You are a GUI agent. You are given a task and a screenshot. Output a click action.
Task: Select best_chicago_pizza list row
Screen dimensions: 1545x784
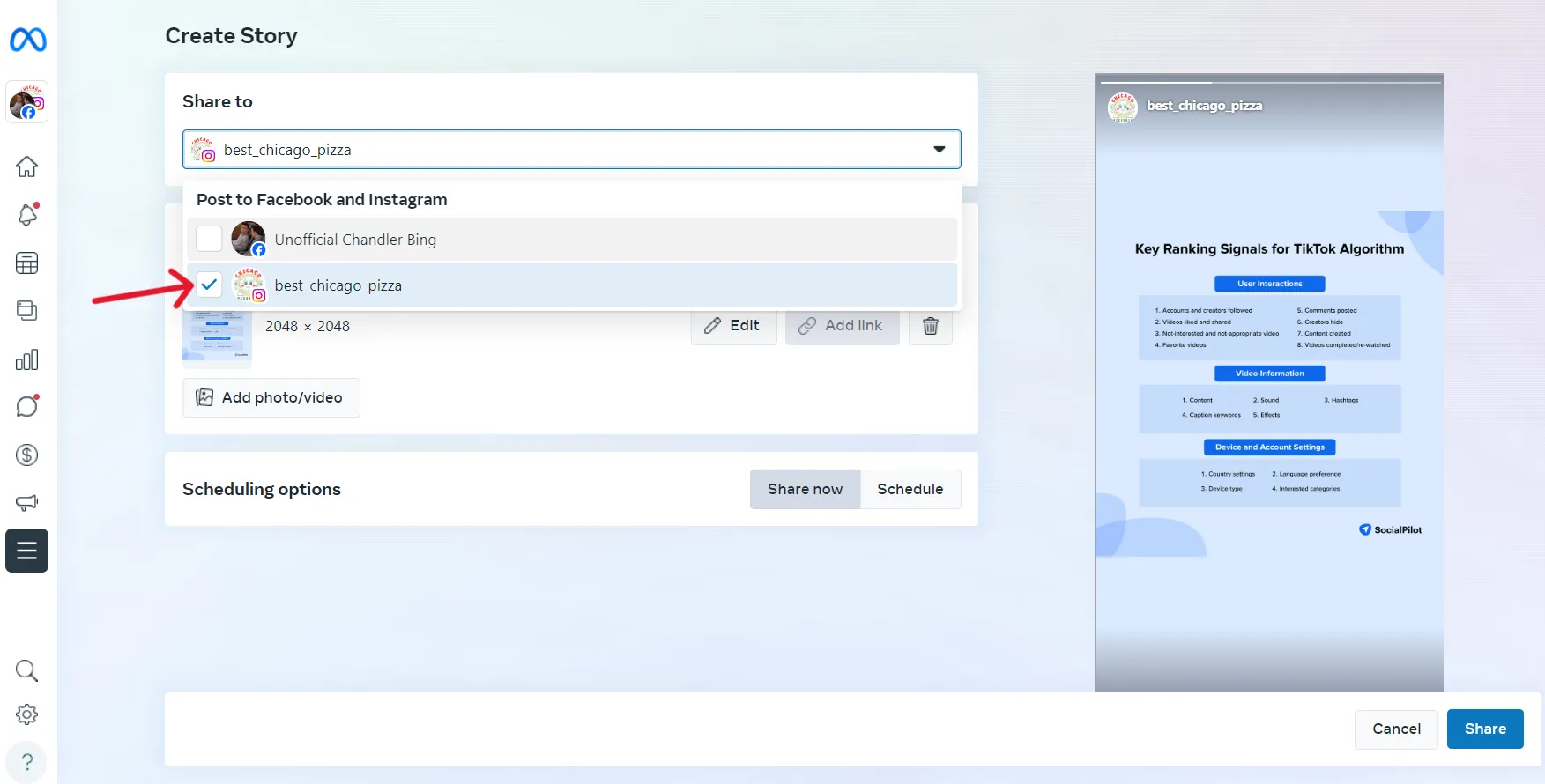coord(571,285)
